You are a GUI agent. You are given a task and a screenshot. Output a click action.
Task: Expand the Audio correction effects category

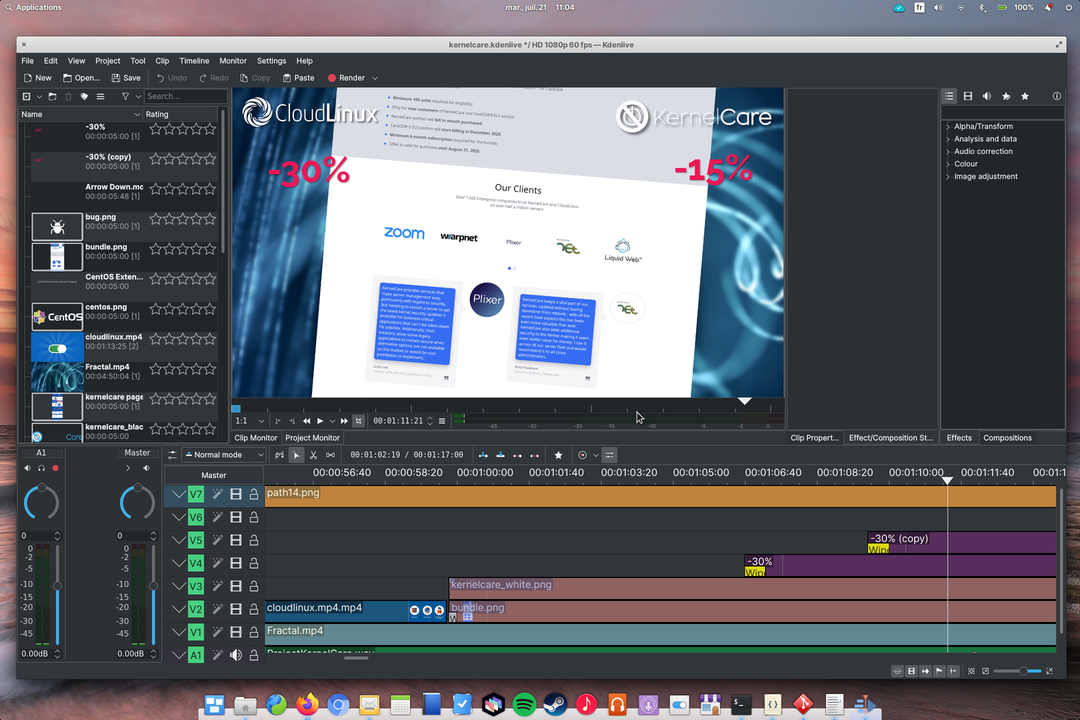948,152
